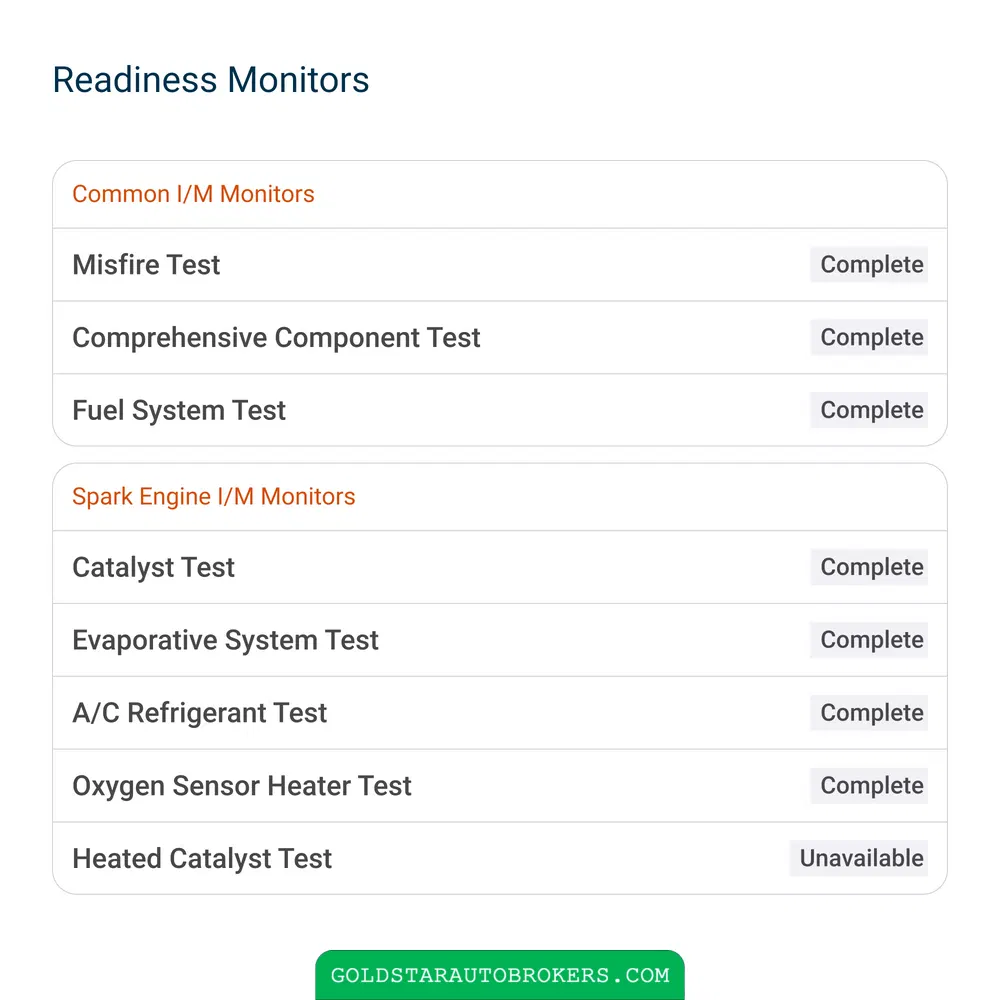
Task: Click the Catalyst Test label
Action: tap(154, 567)
